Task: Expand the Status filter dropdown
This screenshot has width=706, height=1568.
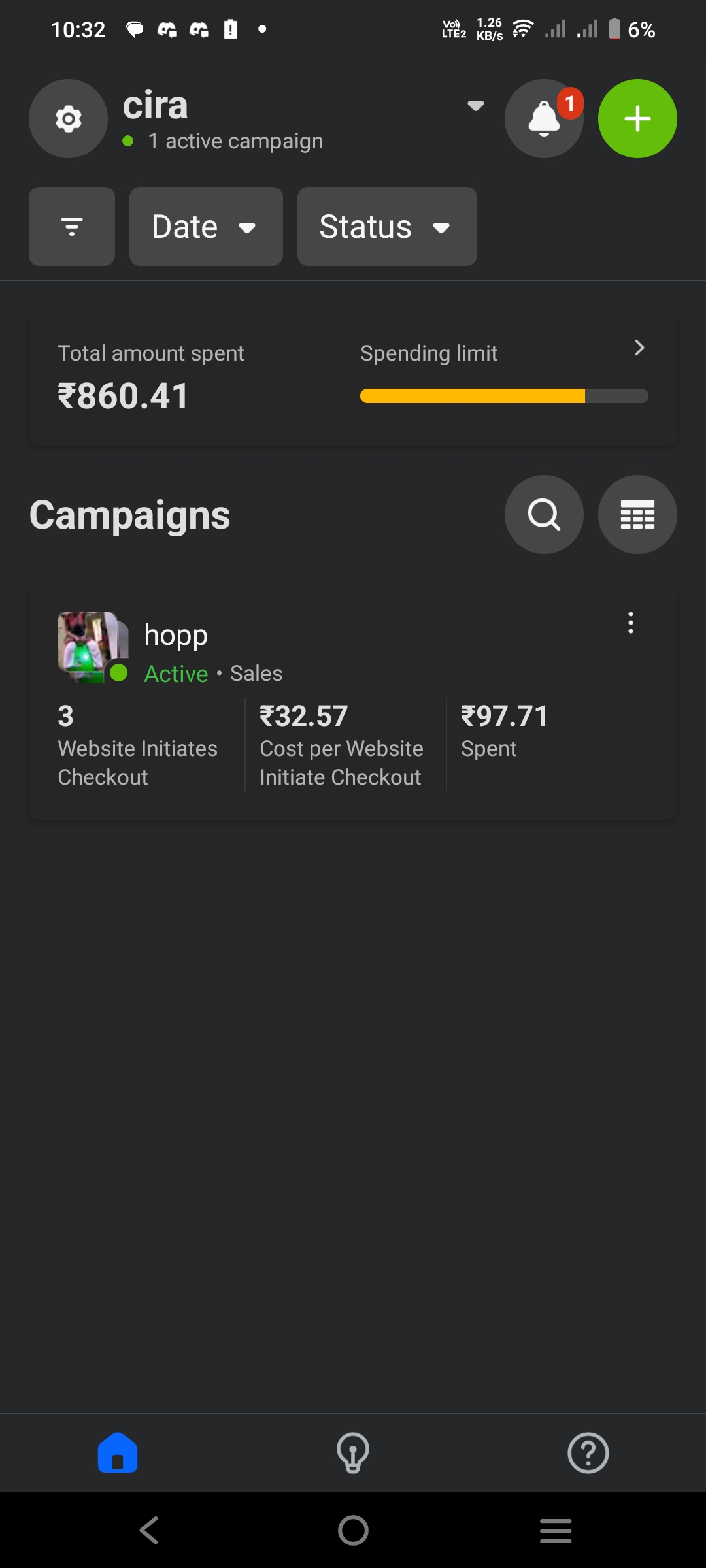Action: (386, 227)
